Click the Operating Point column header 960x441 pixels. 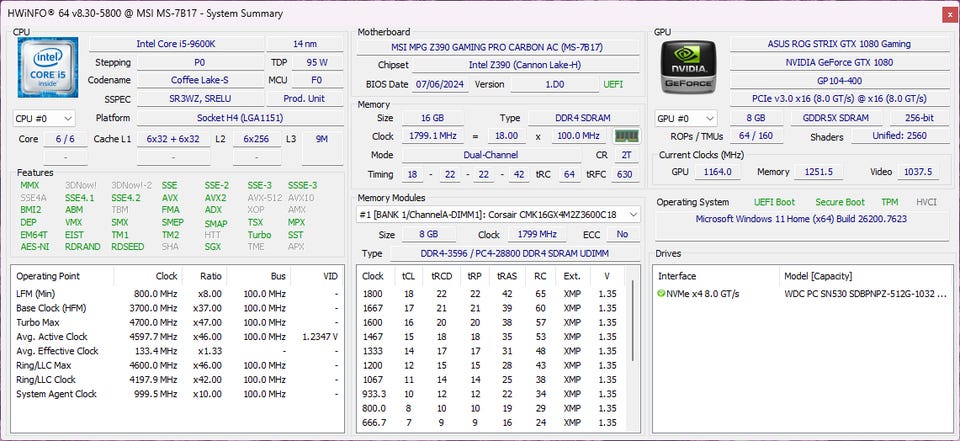62,276
